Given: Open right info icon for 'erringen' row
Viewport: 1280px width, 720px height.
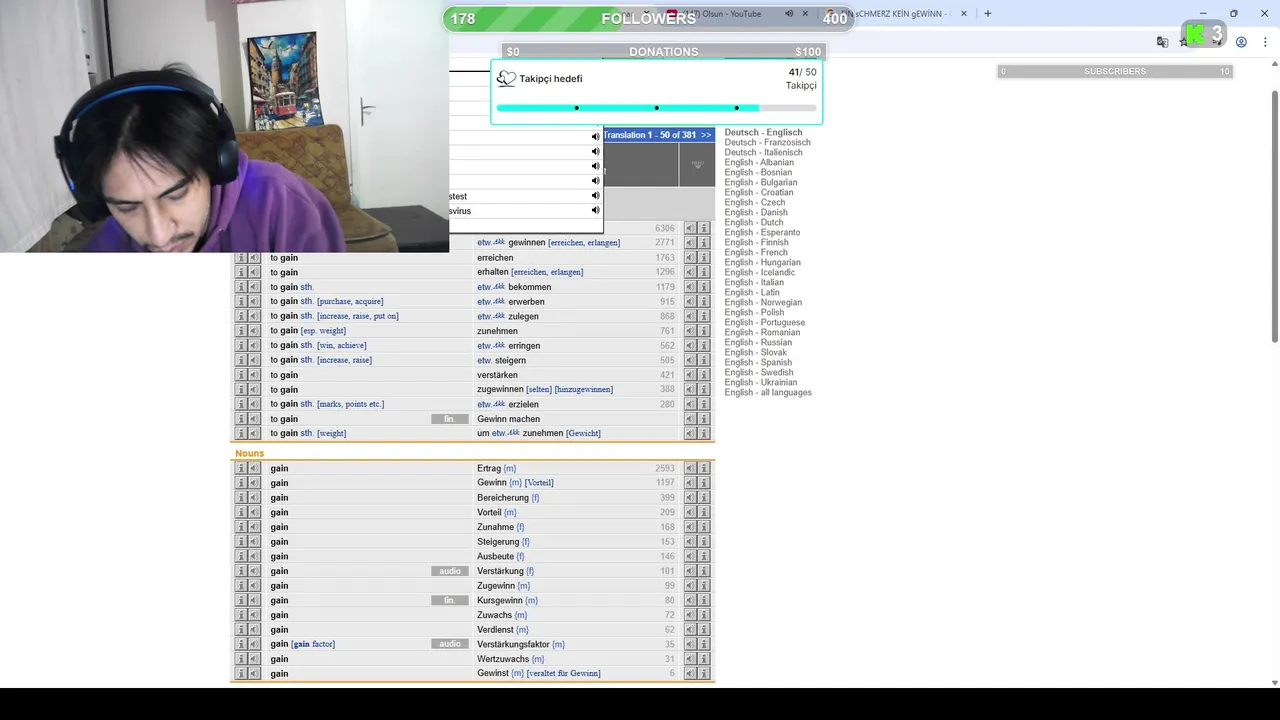Looking at the screenshot, I should pyautogui.click(x=704, y=345).
